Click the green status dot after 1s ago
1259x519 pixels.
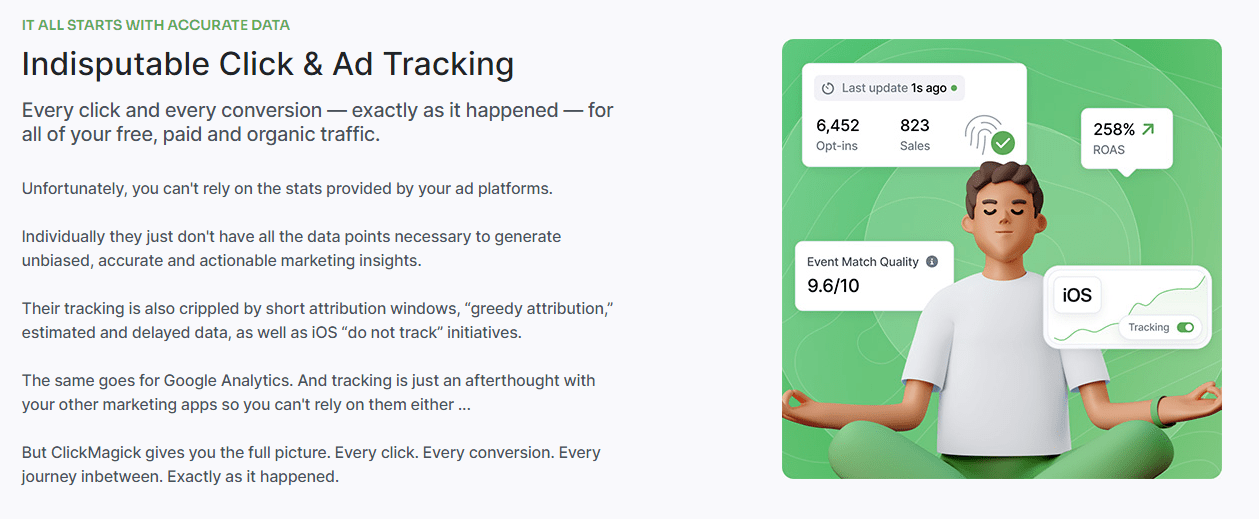click(x=954, y=88)
